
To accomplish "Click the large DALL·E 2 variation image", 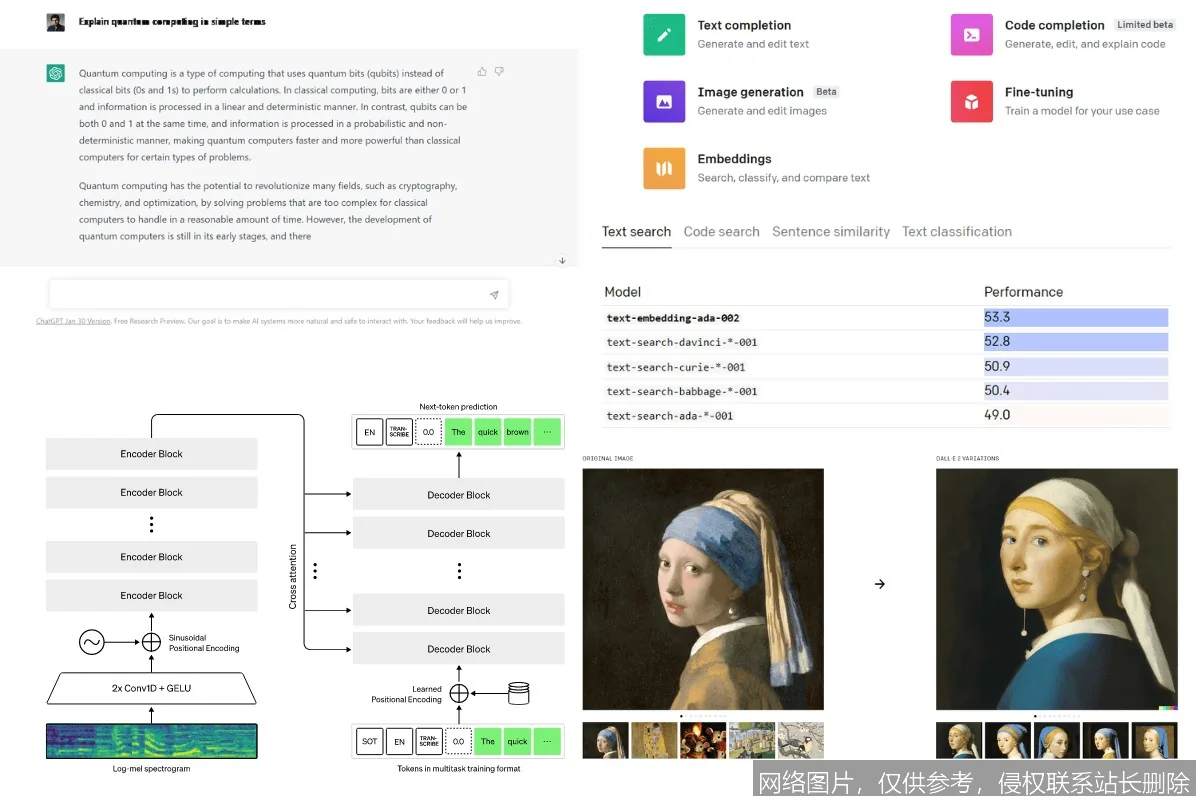I will pos(1056,589).
